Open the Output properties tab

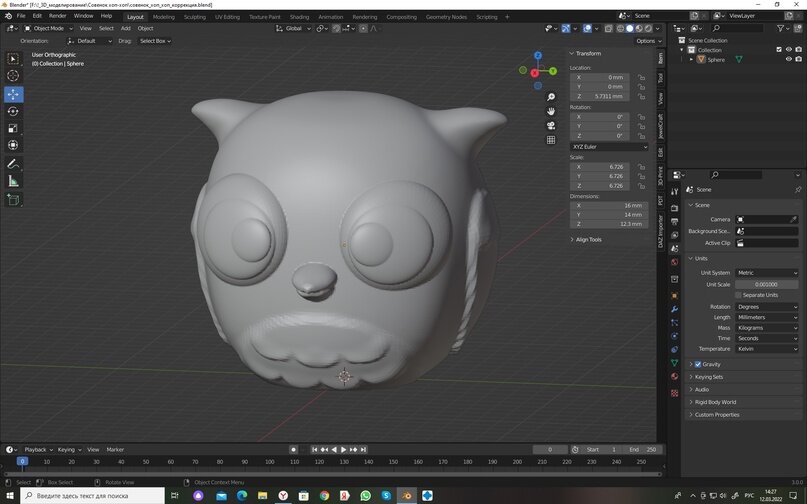click(675, 221)
